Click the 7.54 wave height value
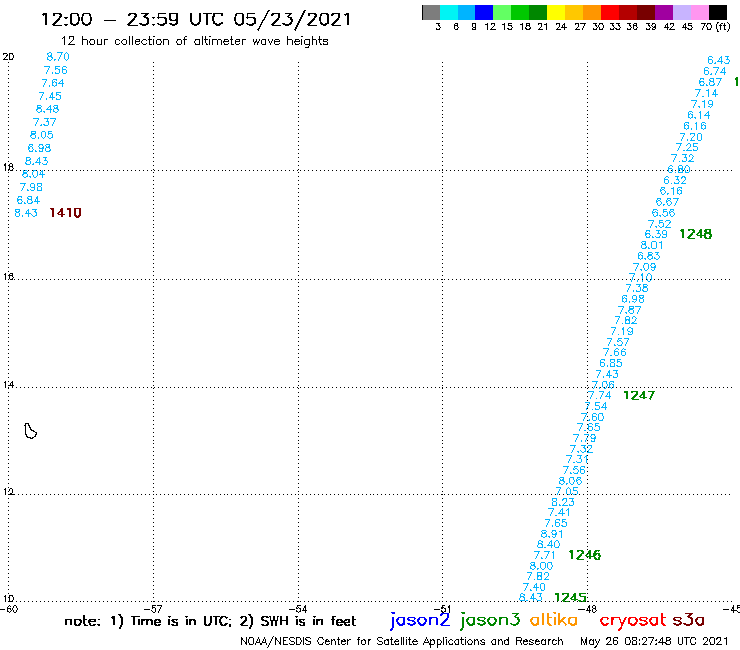740x650 pixels. coord(596,406)
